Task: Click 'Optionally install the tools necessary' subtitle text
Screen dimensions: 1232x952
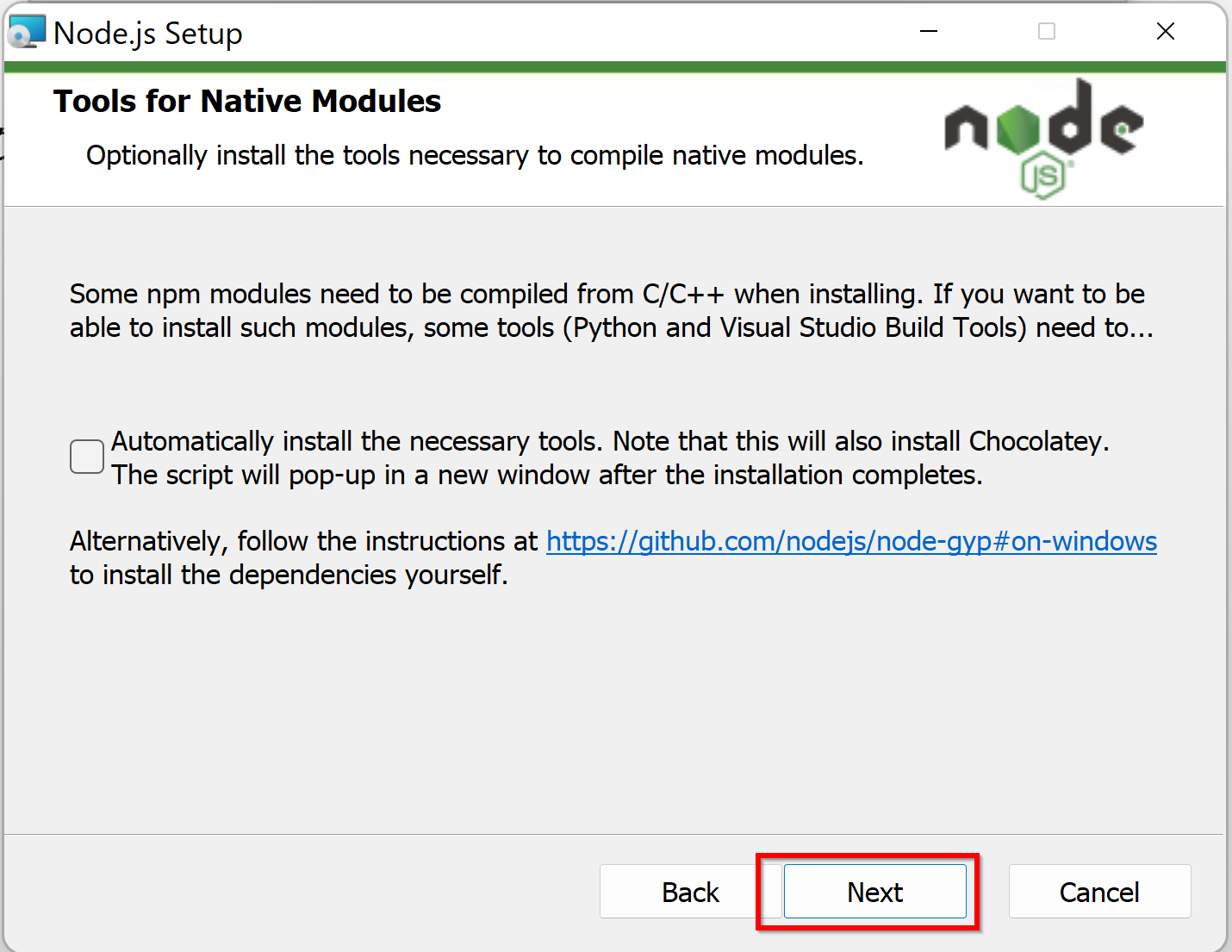Action: pos(475,155)
